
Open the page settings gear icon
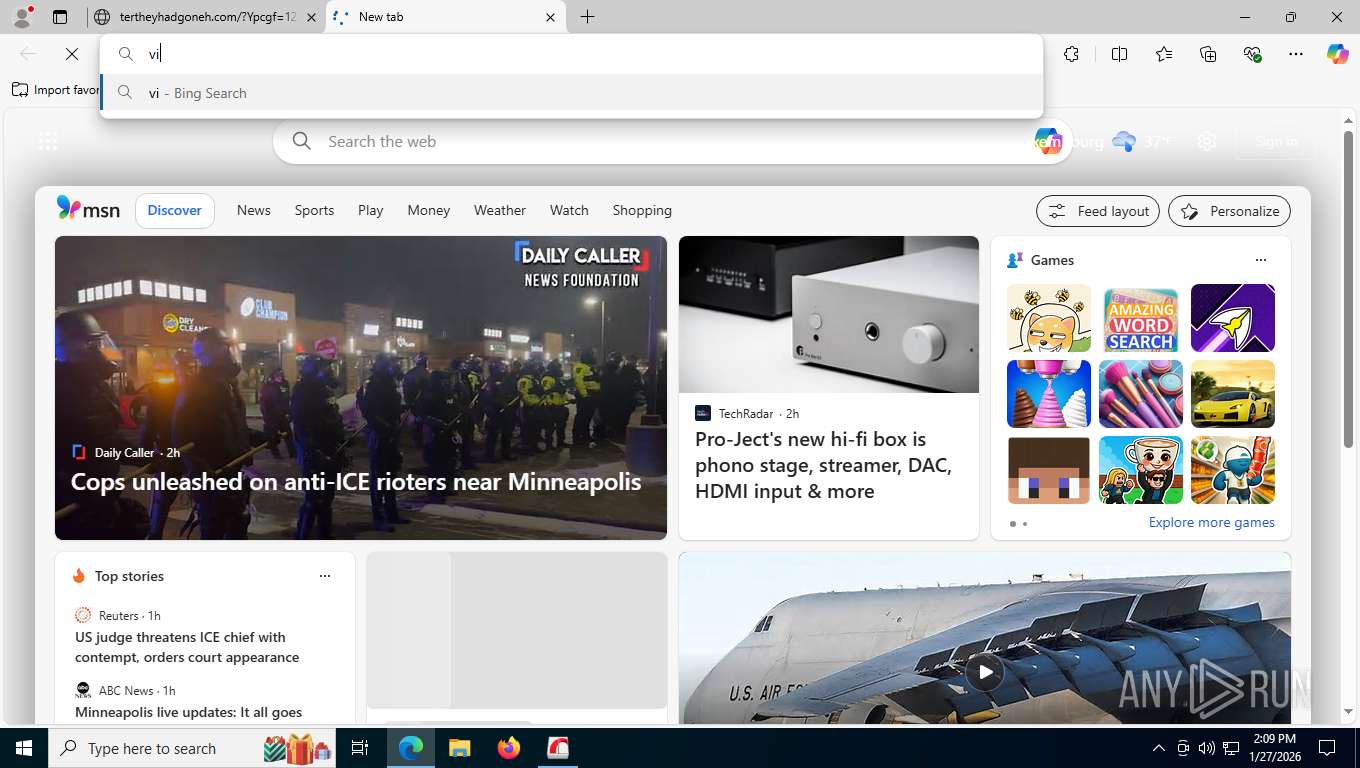coord(1207,142)
